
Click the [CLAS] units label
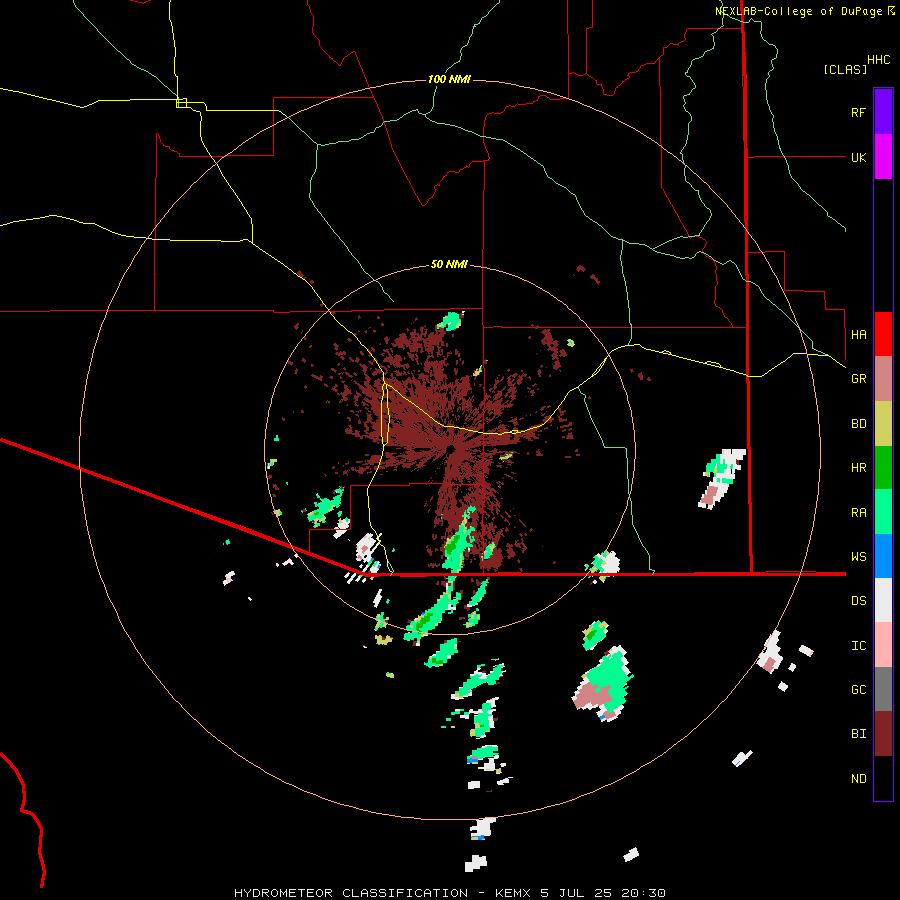(845, 69)
